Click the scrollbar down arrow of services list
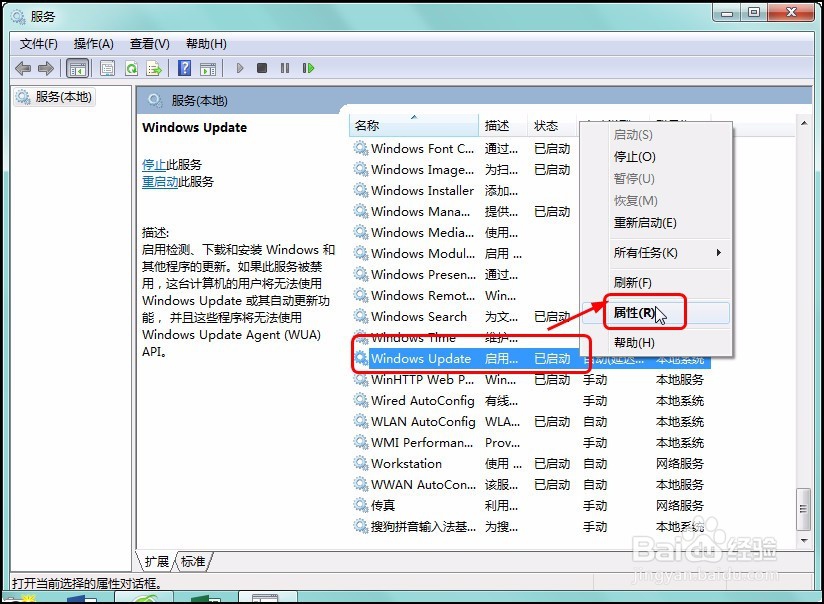Viewport: 824px width, 604px height. coord(804,540)
